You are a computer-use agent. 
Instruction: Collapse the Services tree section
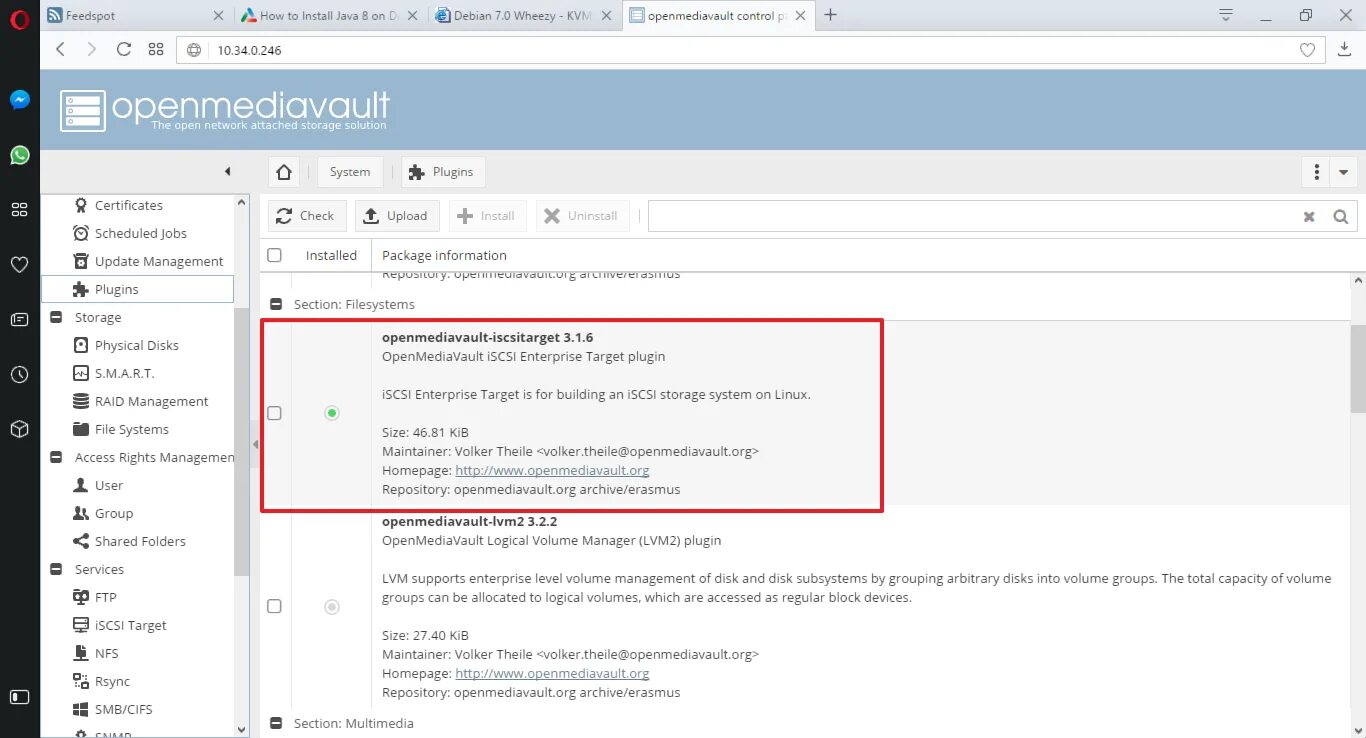(x=56, y=569)
